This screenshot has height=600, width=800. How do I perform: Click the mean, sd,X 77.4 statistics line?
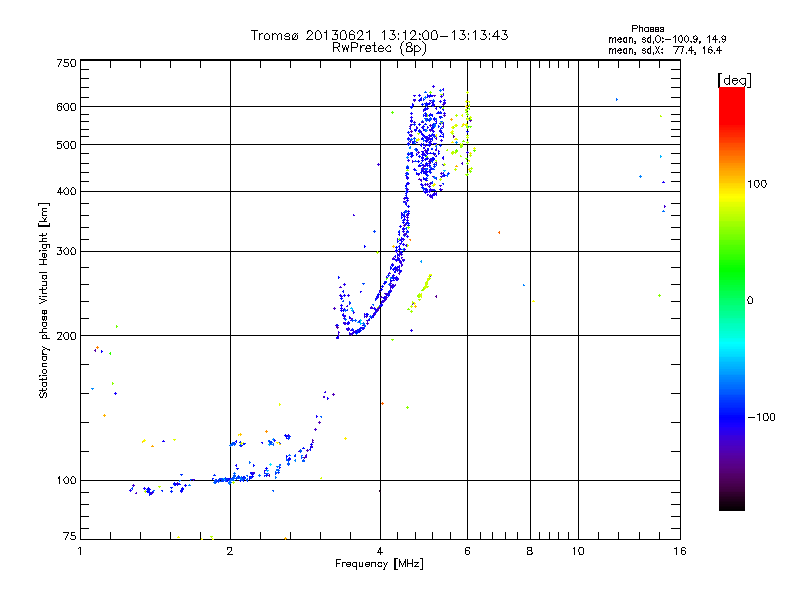click(x=665, y=50)
